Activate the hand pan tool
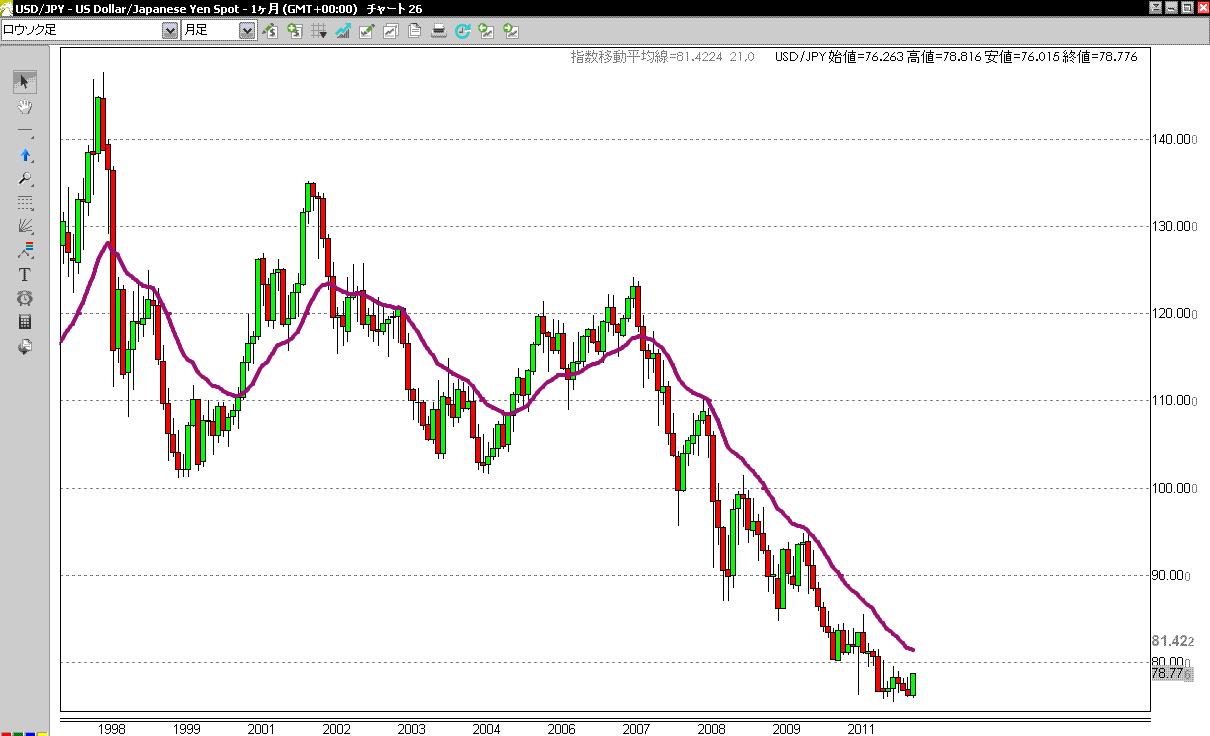 (26, 107)
